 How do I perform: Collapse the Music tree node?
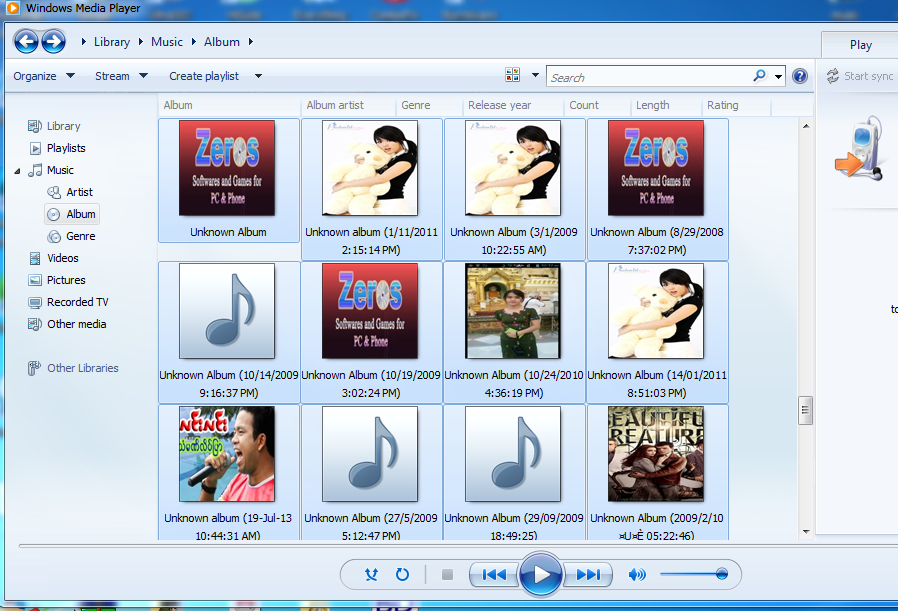pyautogui.click(x=17, y=171)
